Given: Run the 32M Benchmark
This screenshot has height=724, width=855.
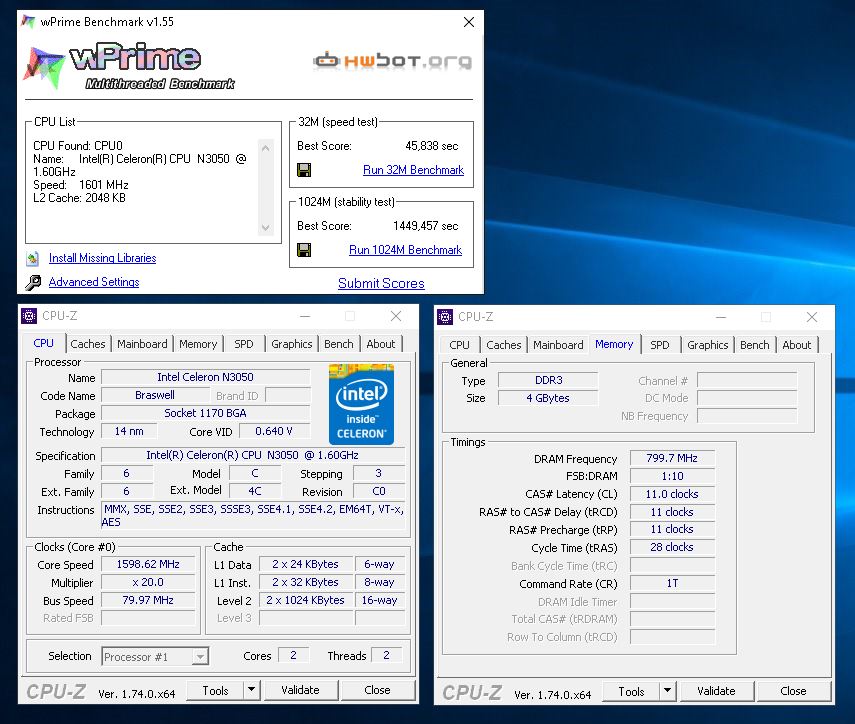Looking at the screenshot, I should click(413, 170).
